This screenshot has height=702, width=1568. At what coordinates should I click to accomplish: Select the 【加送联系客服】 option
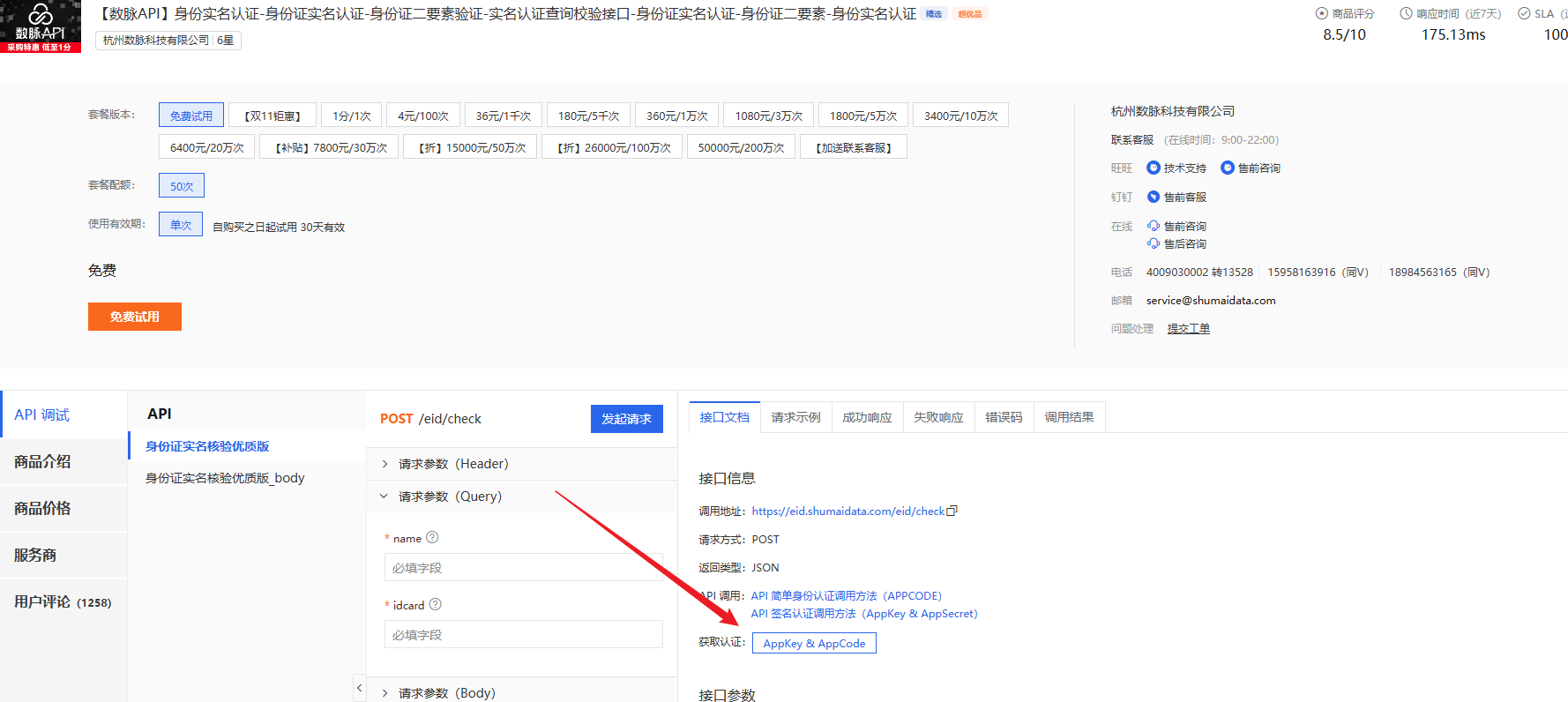click(854, 147)
